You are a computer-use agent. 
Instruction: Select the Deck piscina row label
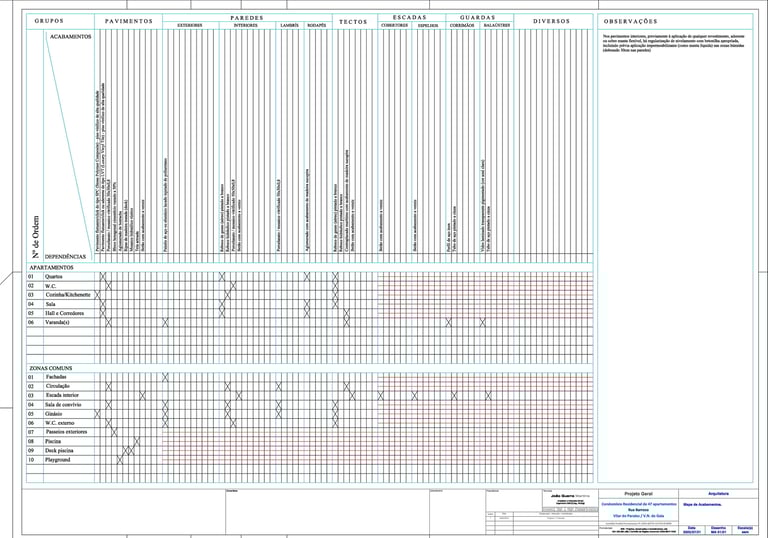click(59, 451)
